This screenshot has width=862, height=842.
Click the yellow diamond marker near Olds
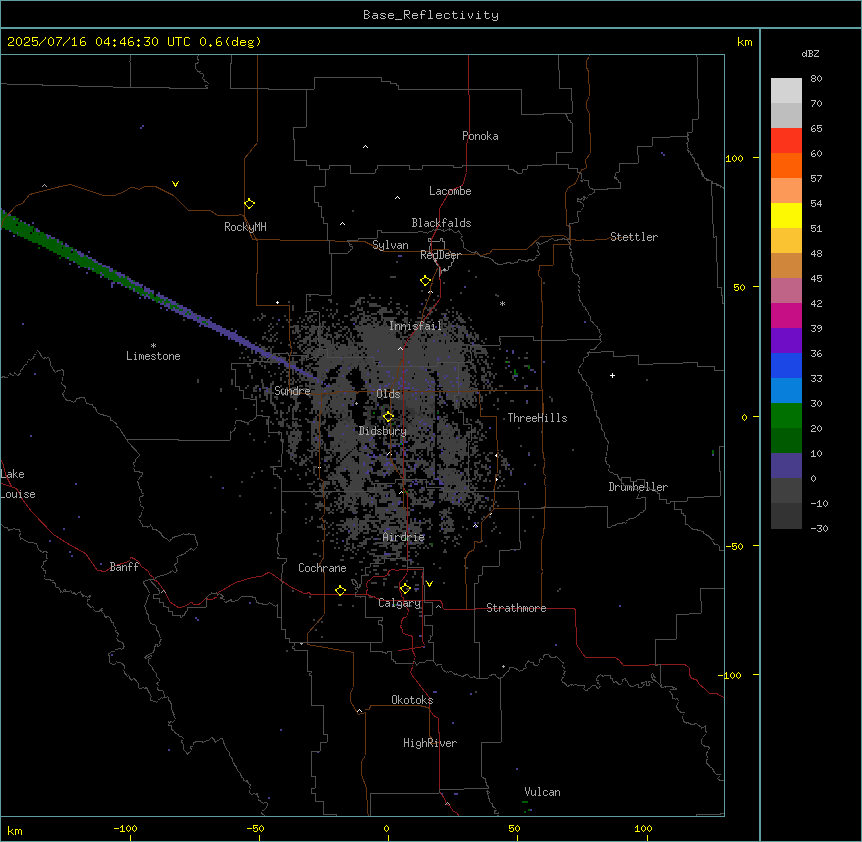click(x=388, y=417)
